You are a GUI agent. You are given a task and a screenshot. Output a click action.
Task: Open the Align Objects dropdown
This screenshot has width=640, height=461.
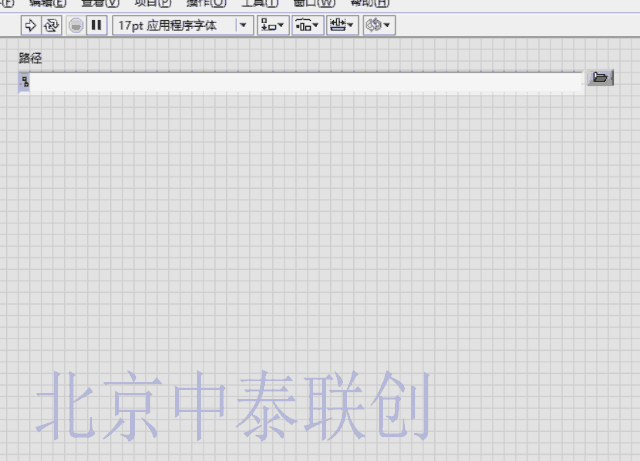tap(273, 25)
